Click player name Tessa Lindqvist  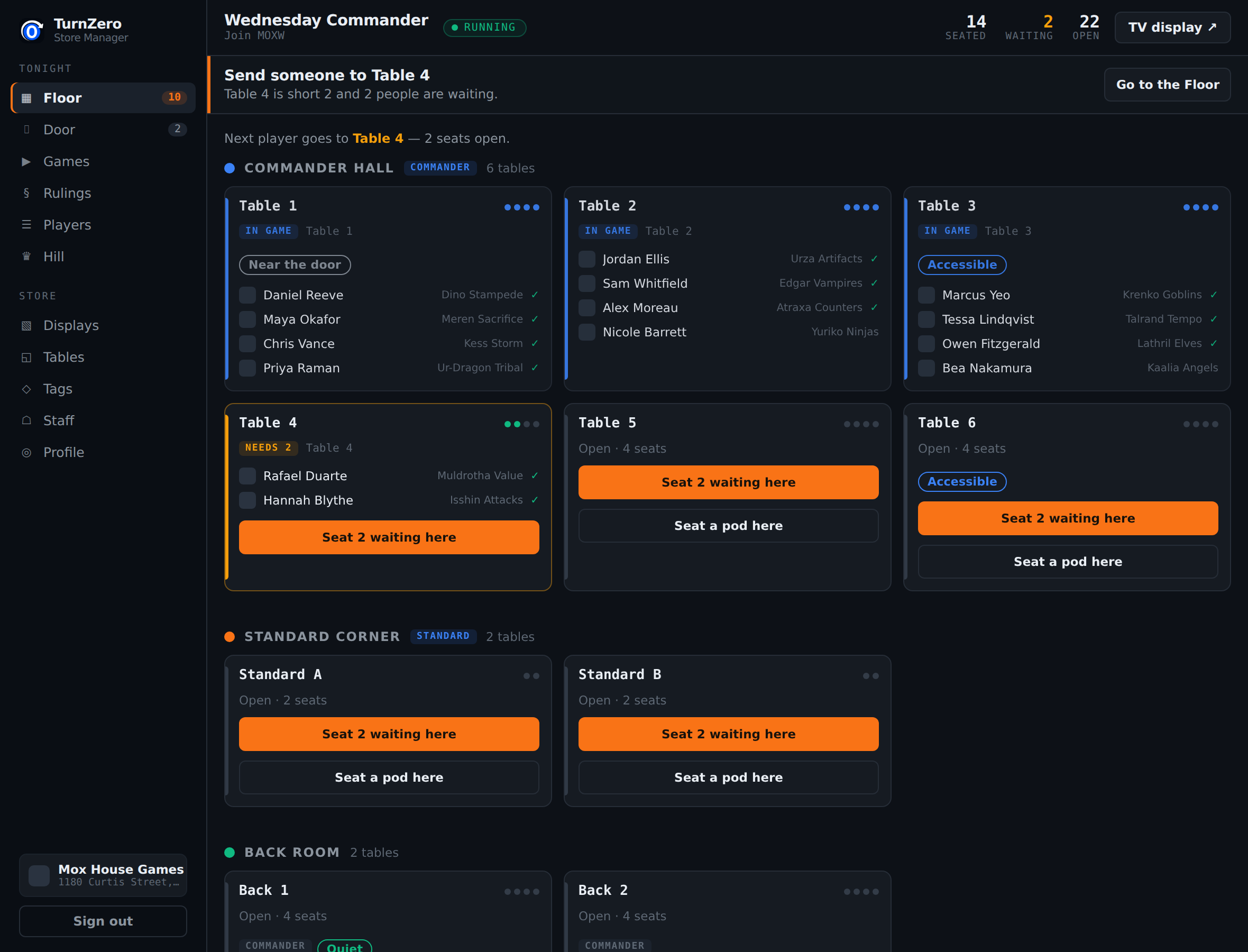point(988,319)
